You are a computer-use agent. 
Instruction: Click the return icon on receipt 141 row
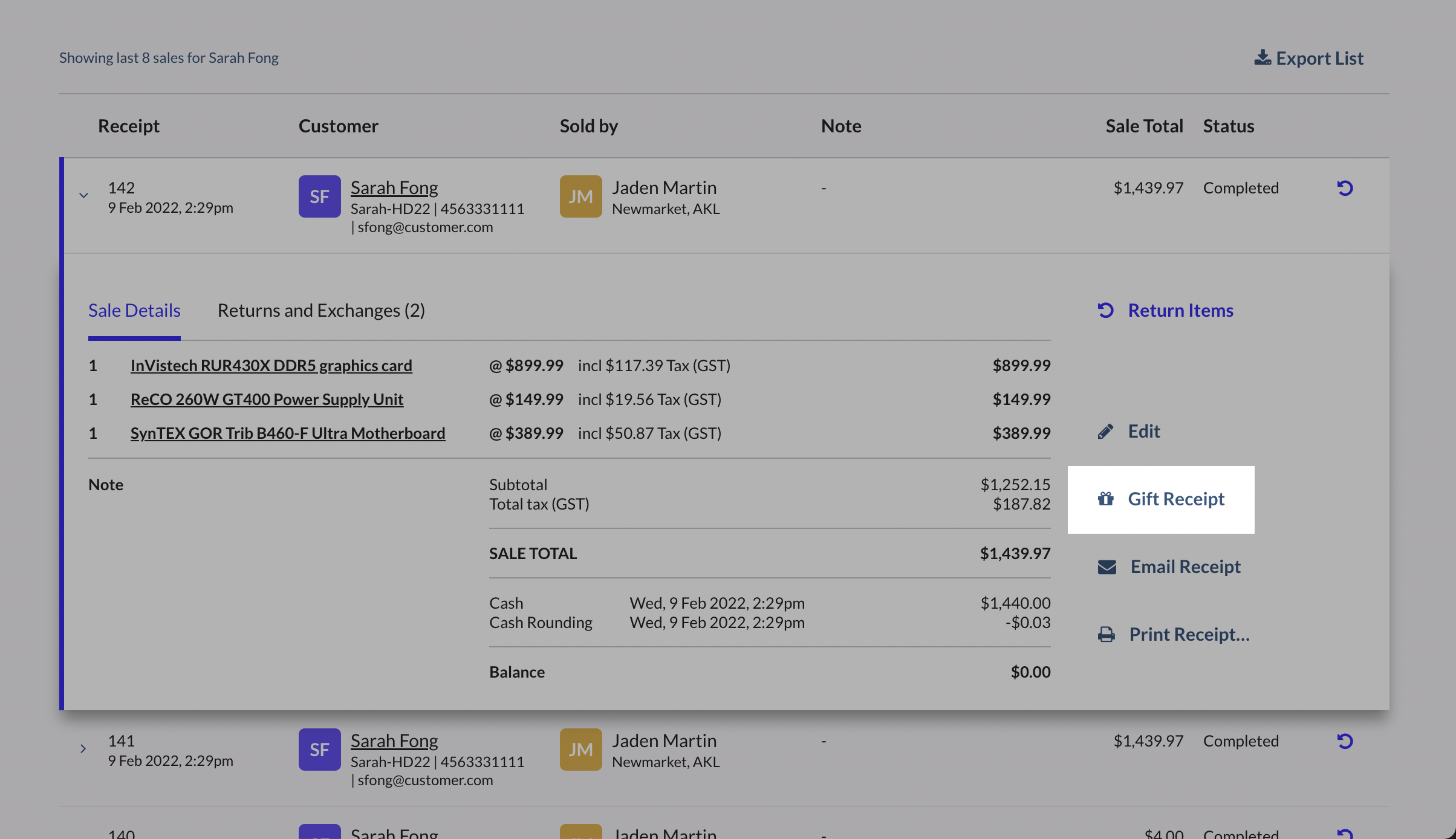(x=1345, y=741)
